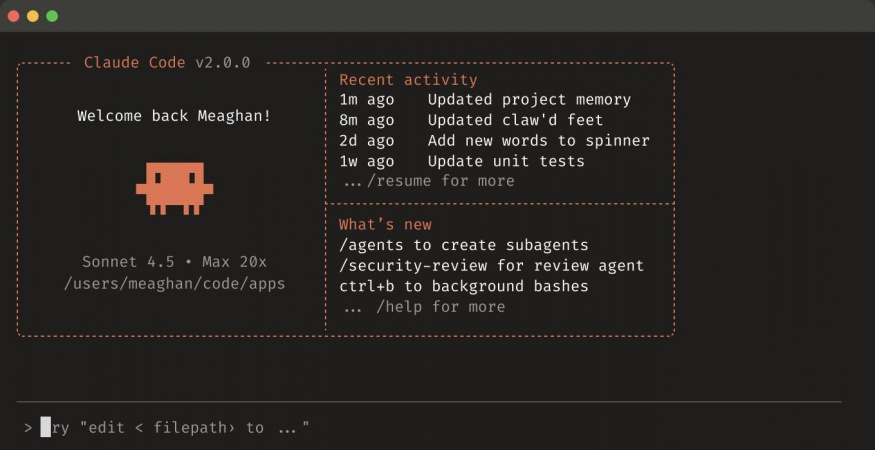Click 'Welcome back Meaghan!' text
The image size is (875, 450).
tap(174, 116)
